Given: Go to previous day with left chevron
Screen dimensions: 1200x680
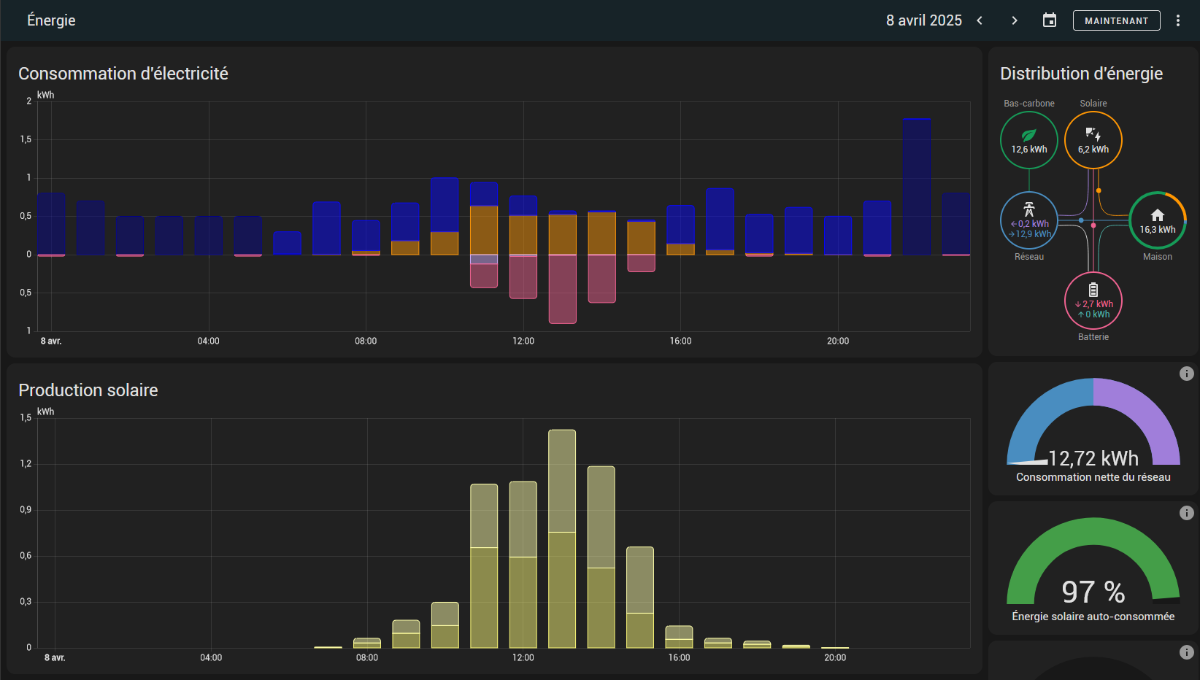Looking at the screenshot, I should click(x=979, y=20).
